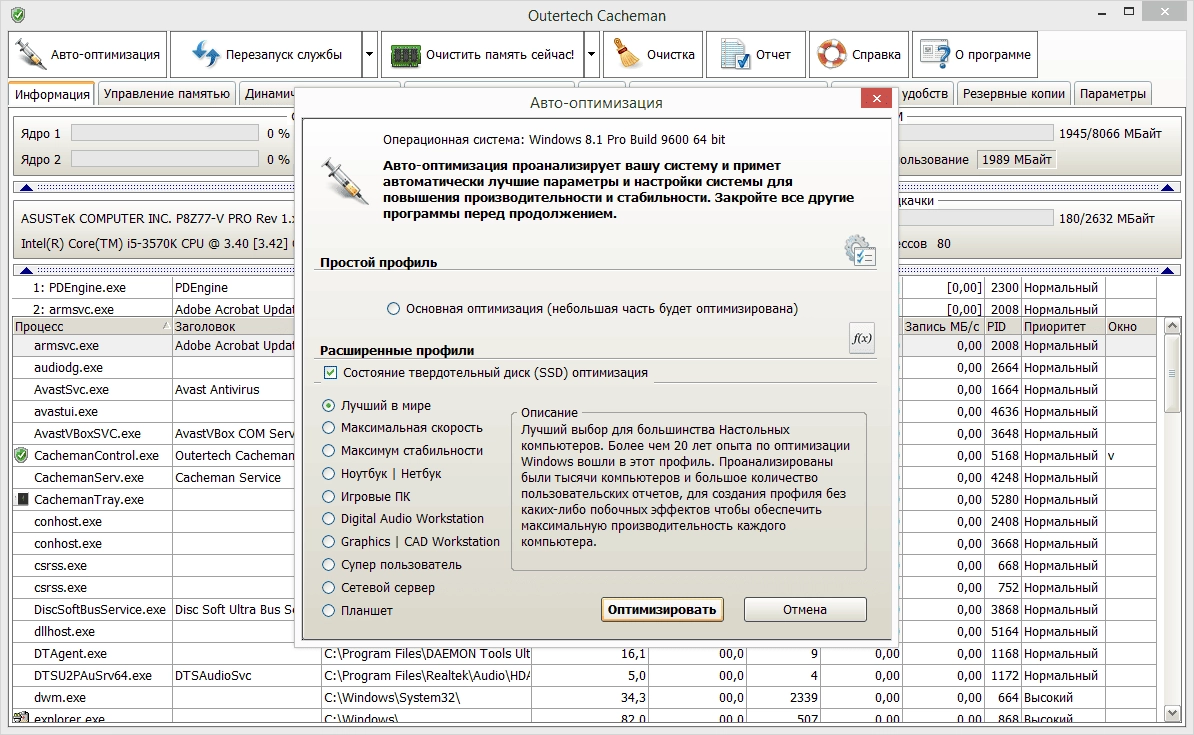The width and height of the screenshot is (1194, 735).
Task: Select Digital Audio Workstation profile
Action: 403,519
